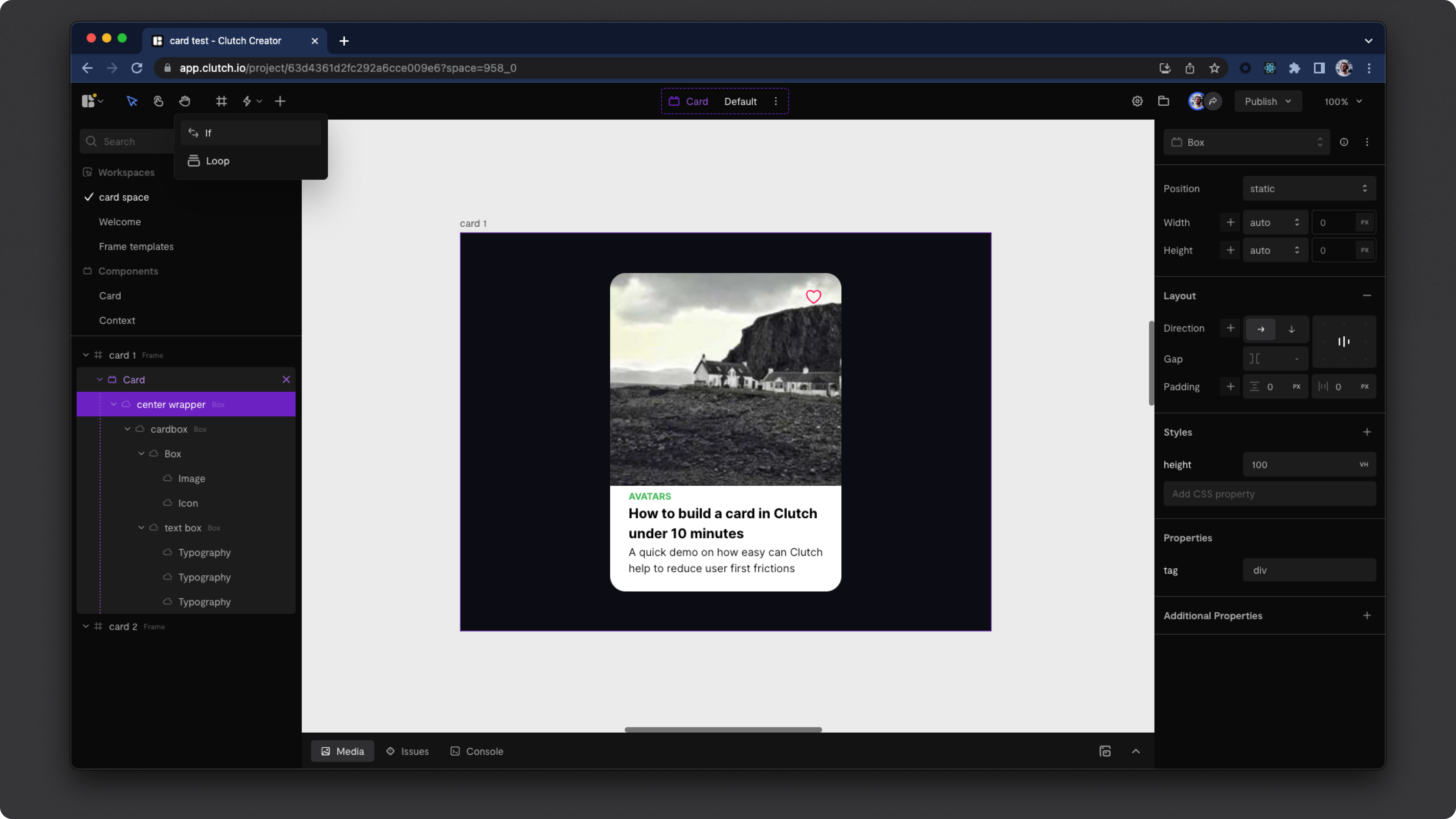
Task: Open Frame templates in sidebar
Action: point(136,246)
